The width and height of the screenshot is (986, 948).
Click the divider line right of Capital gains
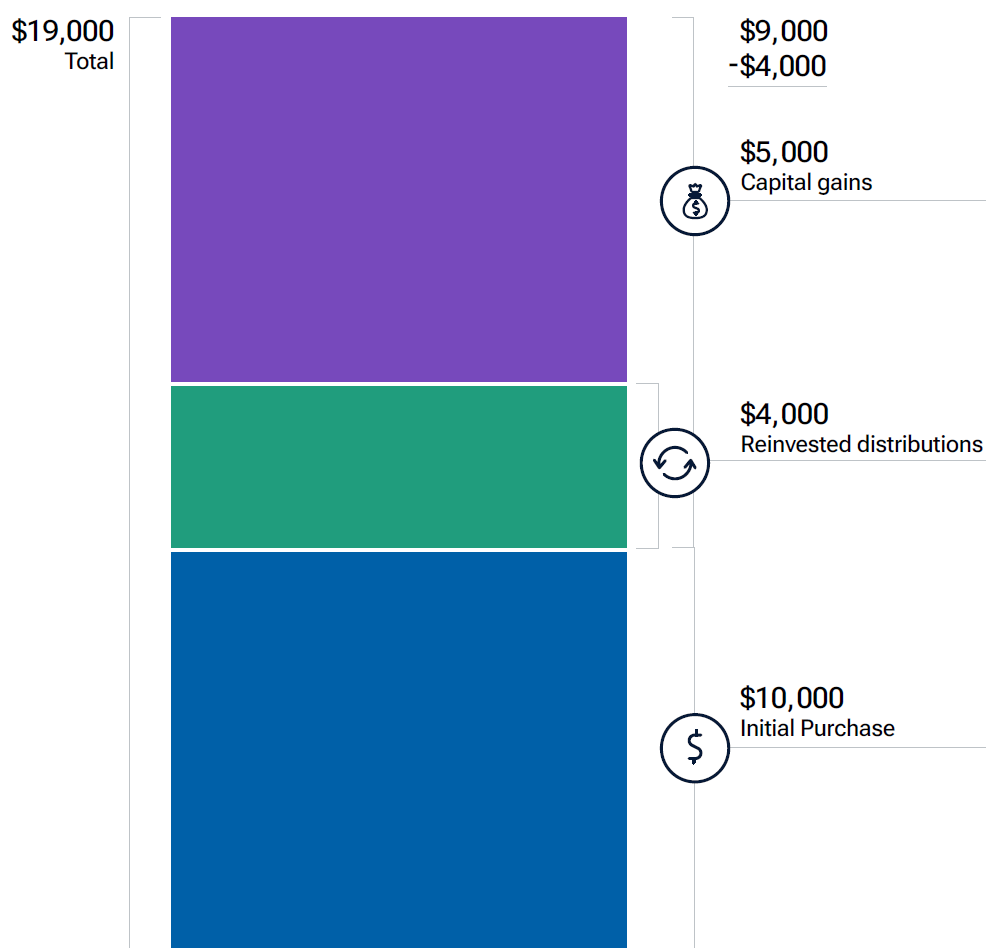858,201
